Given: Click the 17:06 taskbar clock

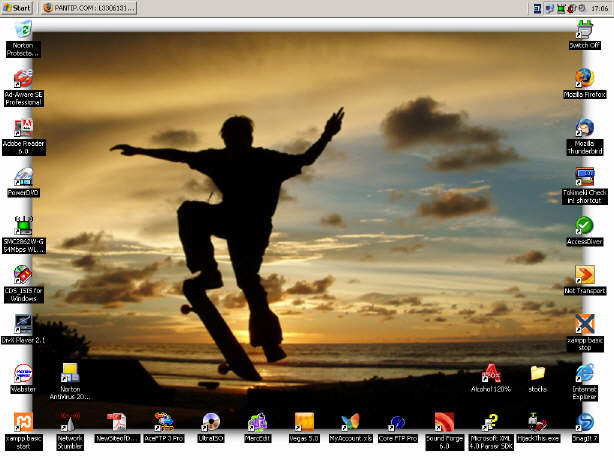Looking at the screenshot, I should pyautogui.click(x=600, y=8).
